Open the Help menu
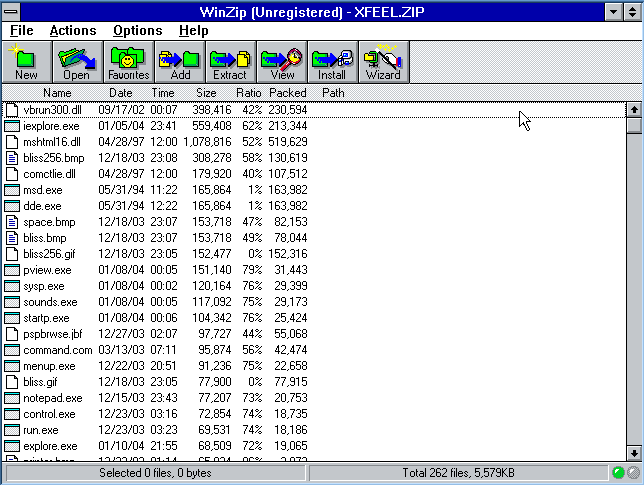The width and height of the screenshot is (644, 485). point(193,30)
